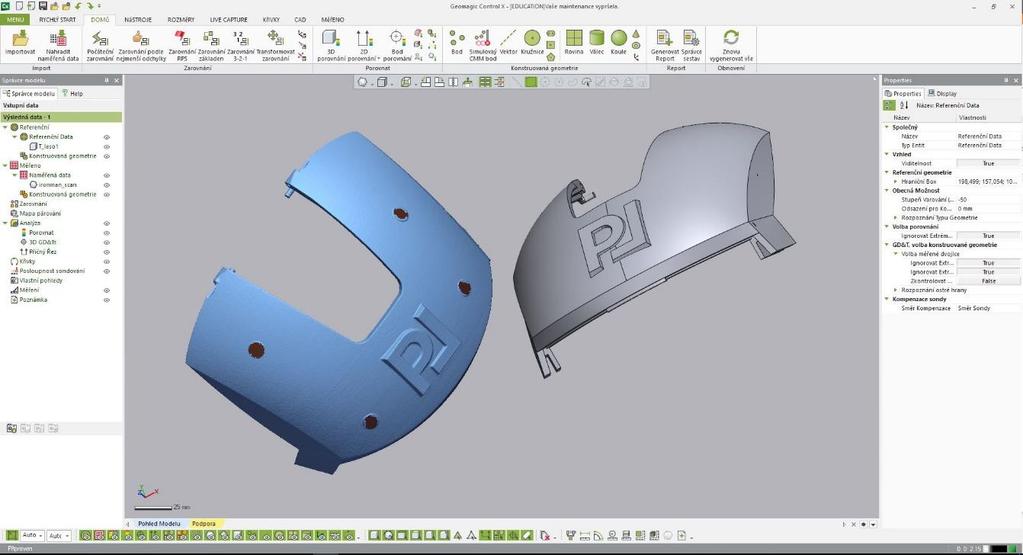Viewport: 1023px width, 555px height.
Task: Collapse Společný property group
Action: tap(887, 127)
